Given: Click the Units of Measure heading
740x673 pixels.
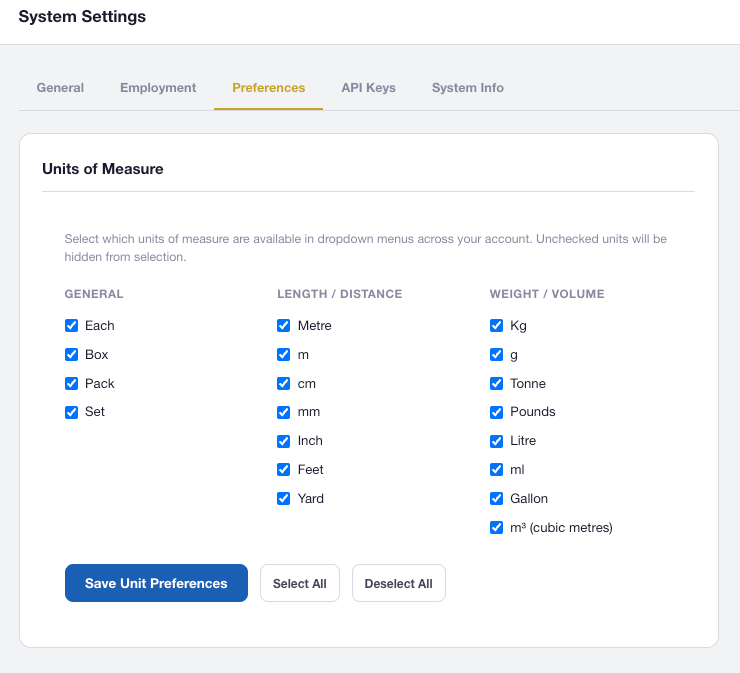Looking at the screenshot, I should point(103,169).
